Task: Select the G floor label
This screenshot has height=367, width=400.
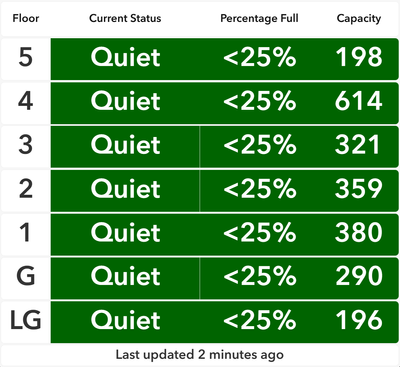Action: [25, 276]
